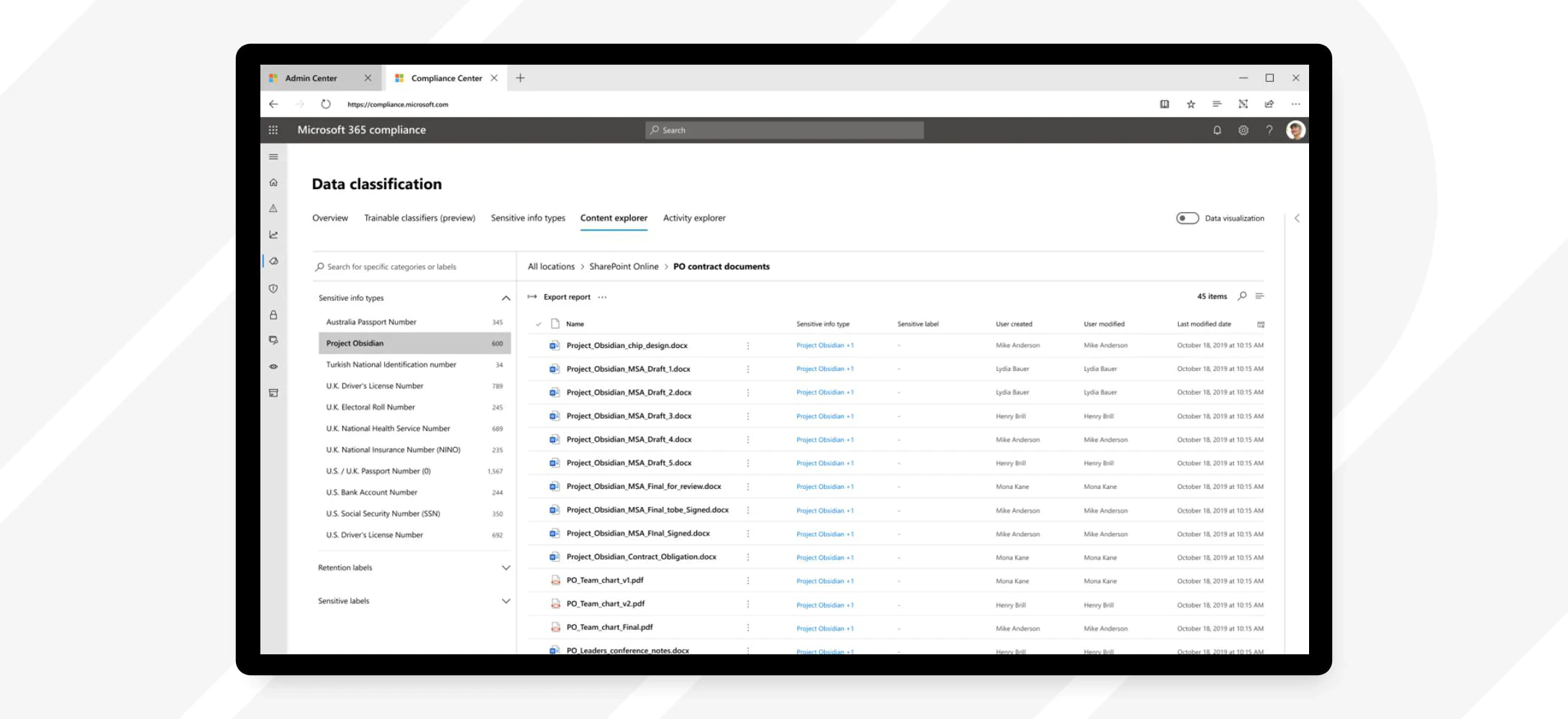
Task: Open the notifications bell
Action: pyautogui.click(x=1218, y=130)
